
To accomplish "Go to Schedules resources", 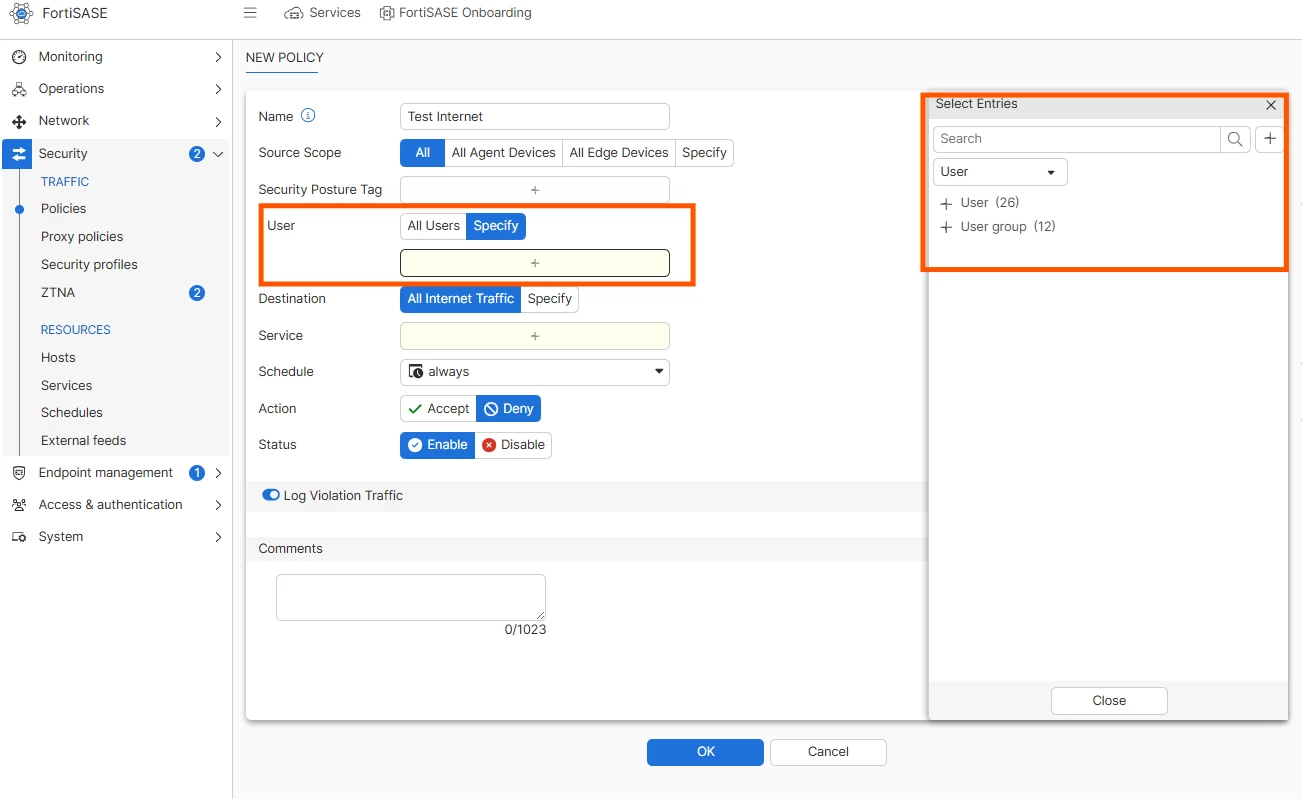I will [x=72, y=413].
